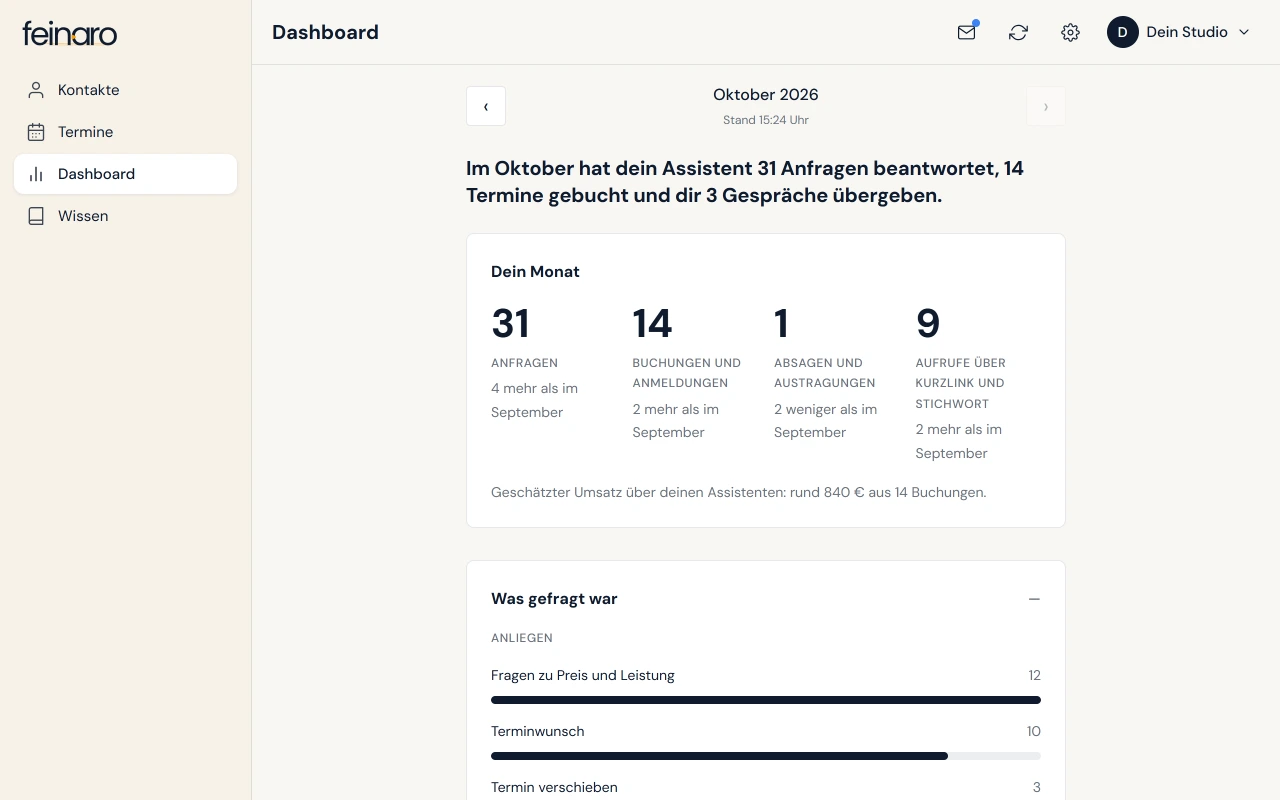Click the AUFRUFE ÜBER KURZLINK UND STICHWORT label
Screen dimensions: 1280x800
click(961, 383)
